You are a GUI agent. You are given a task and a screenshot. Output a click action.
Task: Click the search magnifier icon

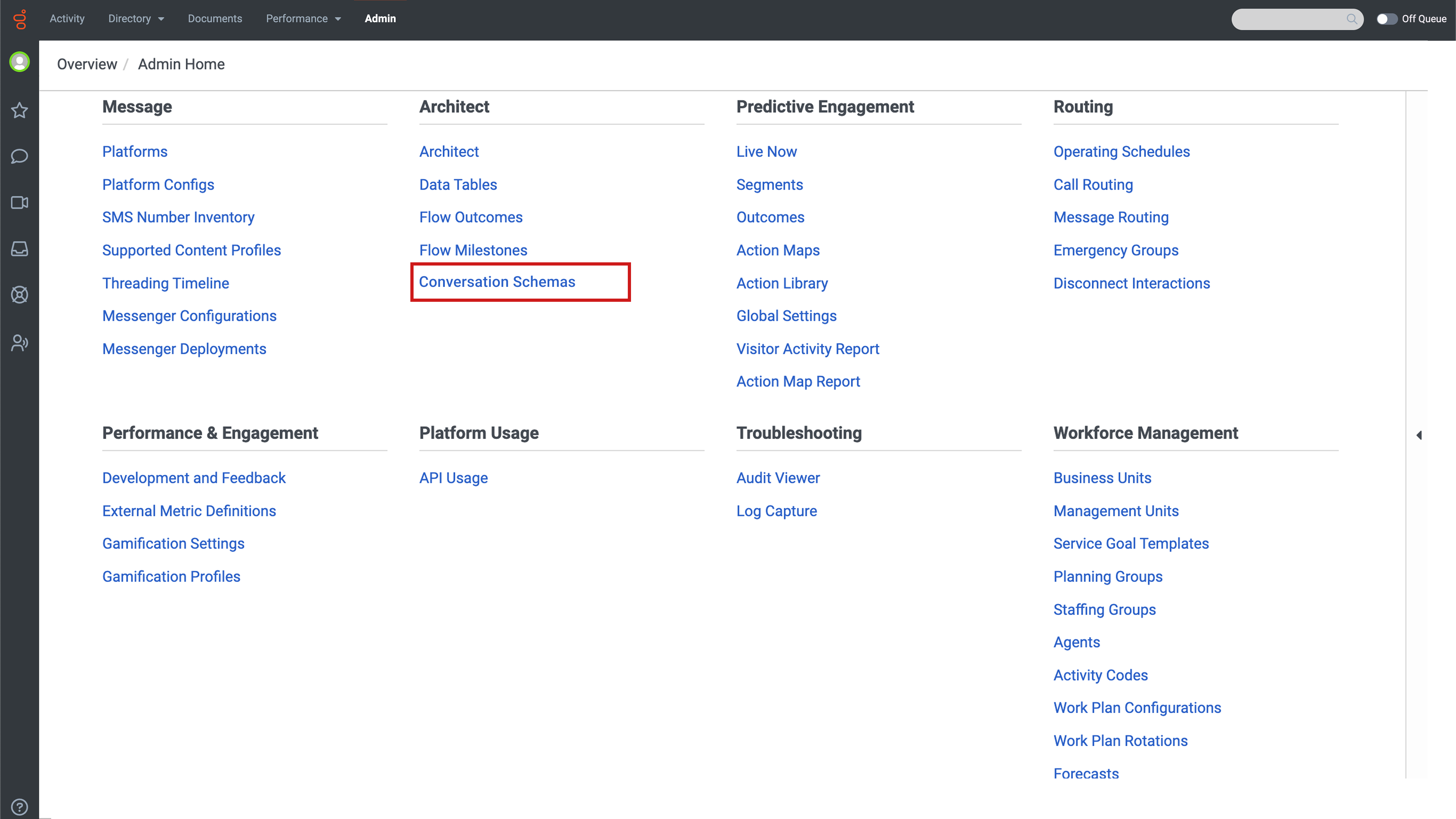point(1352,19)
